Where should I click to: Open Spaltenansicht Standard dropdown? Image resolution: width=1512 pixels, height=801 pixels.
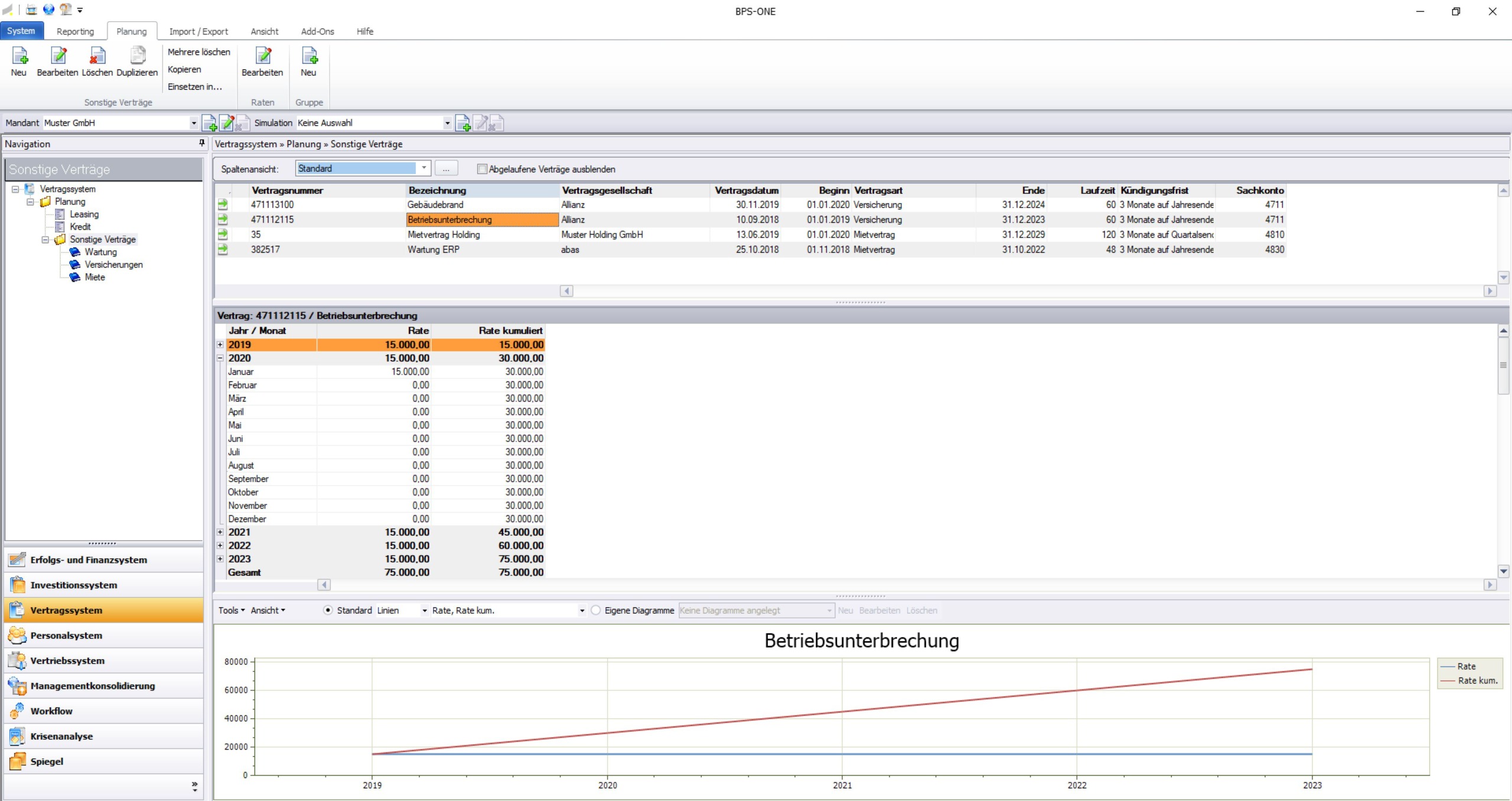pyautogui.click(x=423, y=168)
